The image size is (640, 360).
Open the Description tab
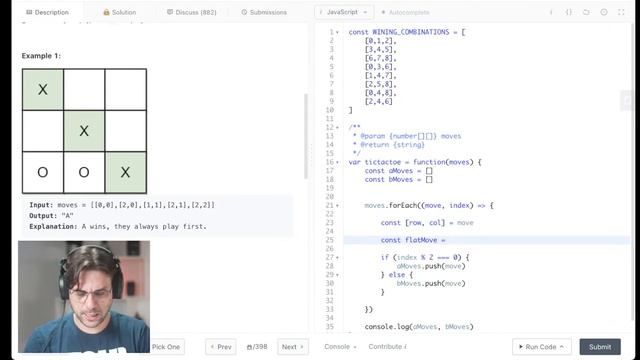click(x=47, y=12)
